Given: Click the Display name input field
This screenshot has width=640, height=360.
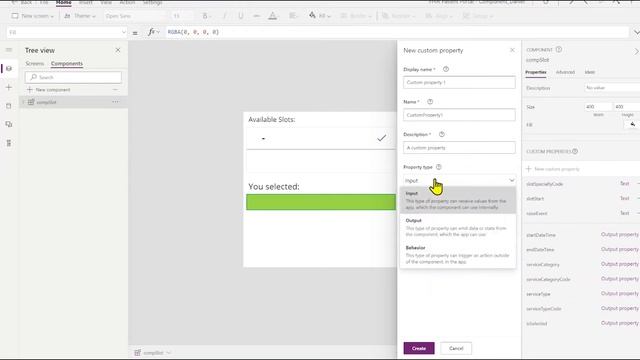Looking at the screenshot, I should coord(459,82).
